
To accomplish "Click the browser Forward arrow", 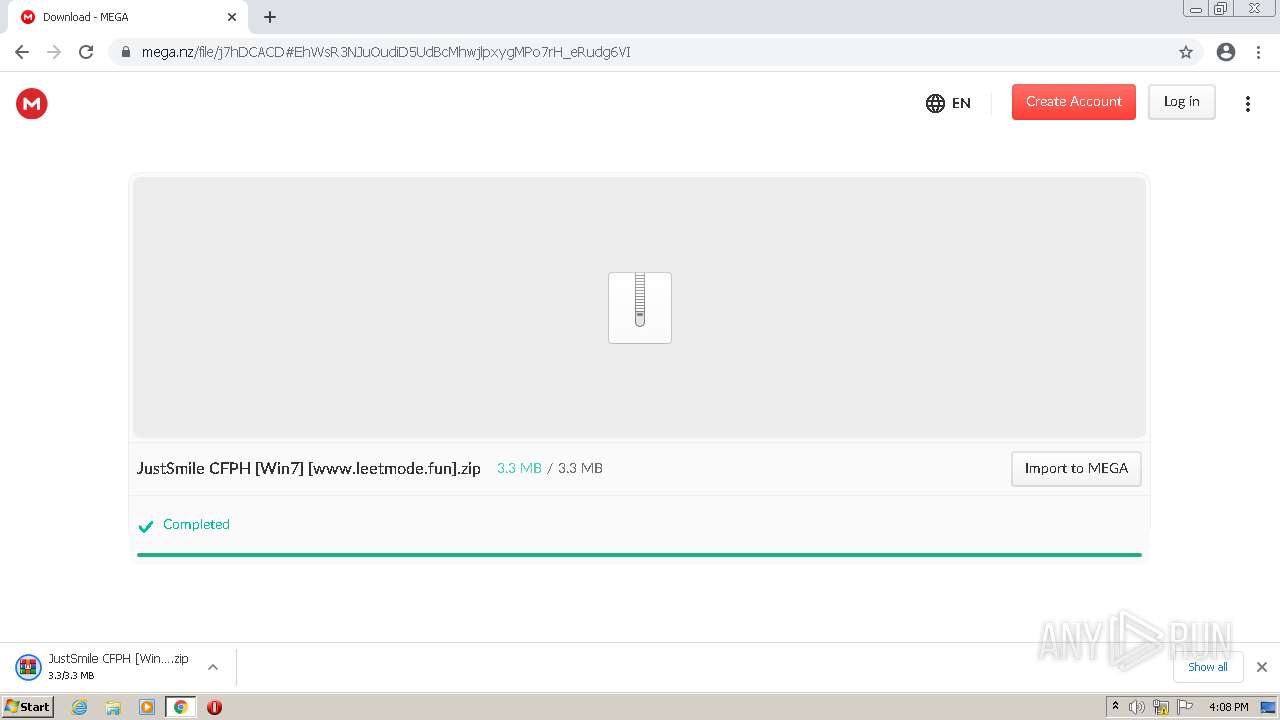I will (54, 52).
